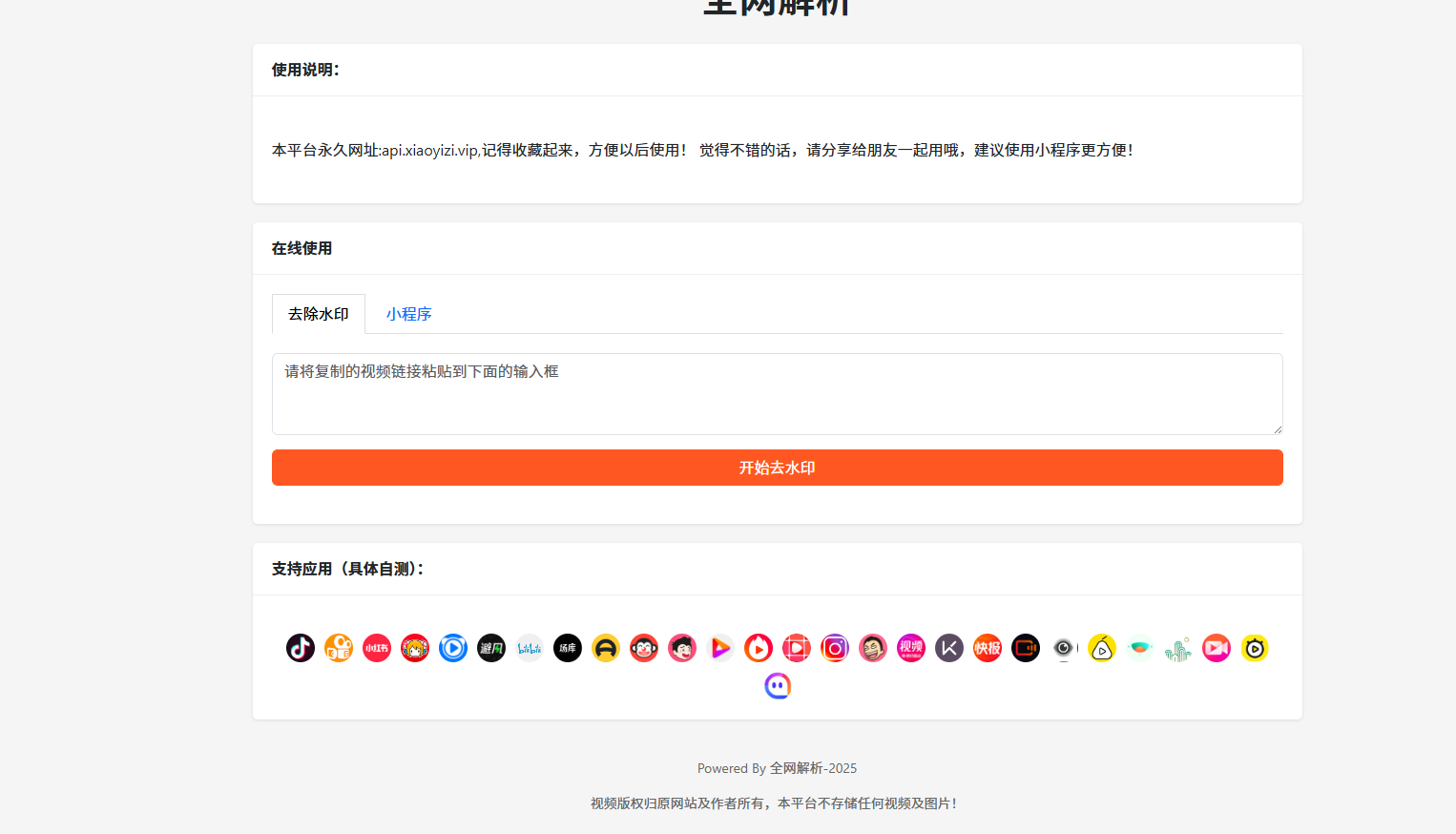Click the Bilibili logo icon

point(530,648)
